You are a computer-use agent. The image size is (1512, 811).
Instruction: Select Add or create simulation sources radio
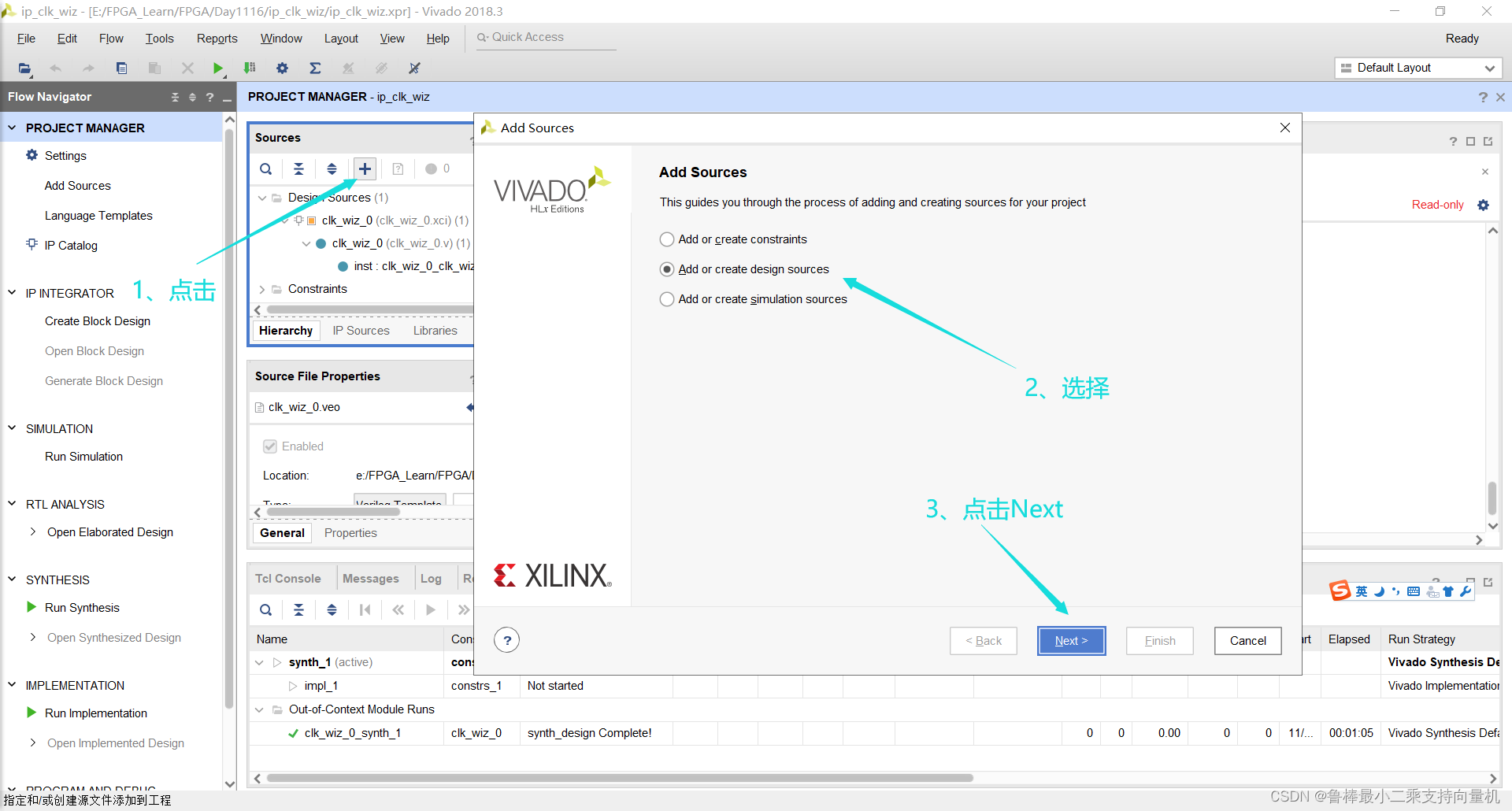click(x=667, y=299)
